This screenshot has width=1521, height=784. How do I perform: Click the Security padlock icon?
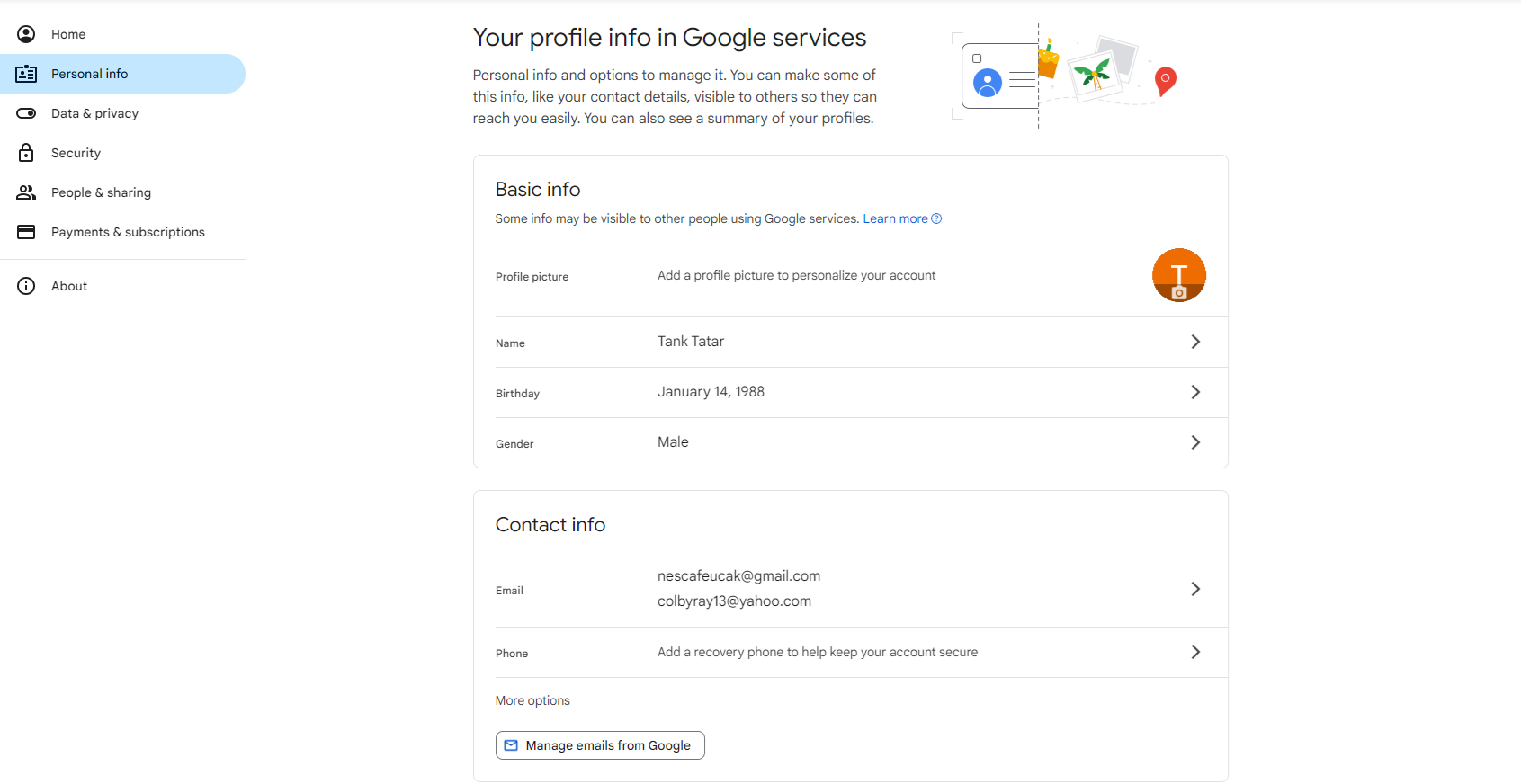(x=26, y=153)
